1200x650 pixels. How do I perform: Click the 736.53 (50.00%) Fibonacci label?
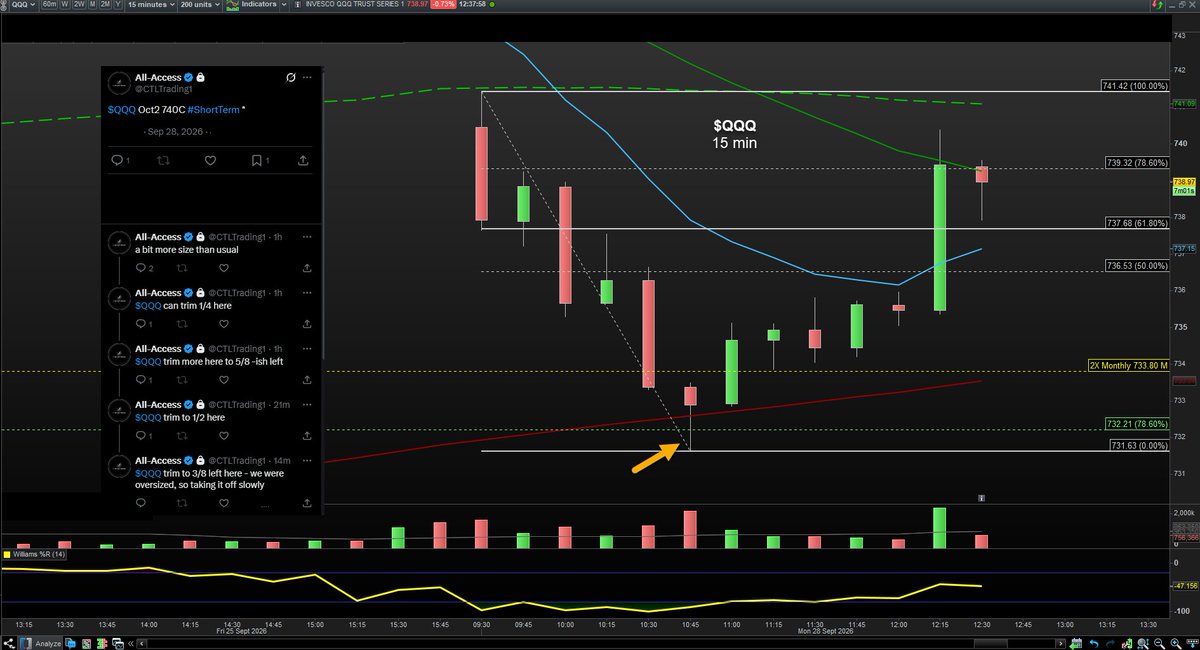tap(1137, 266)
